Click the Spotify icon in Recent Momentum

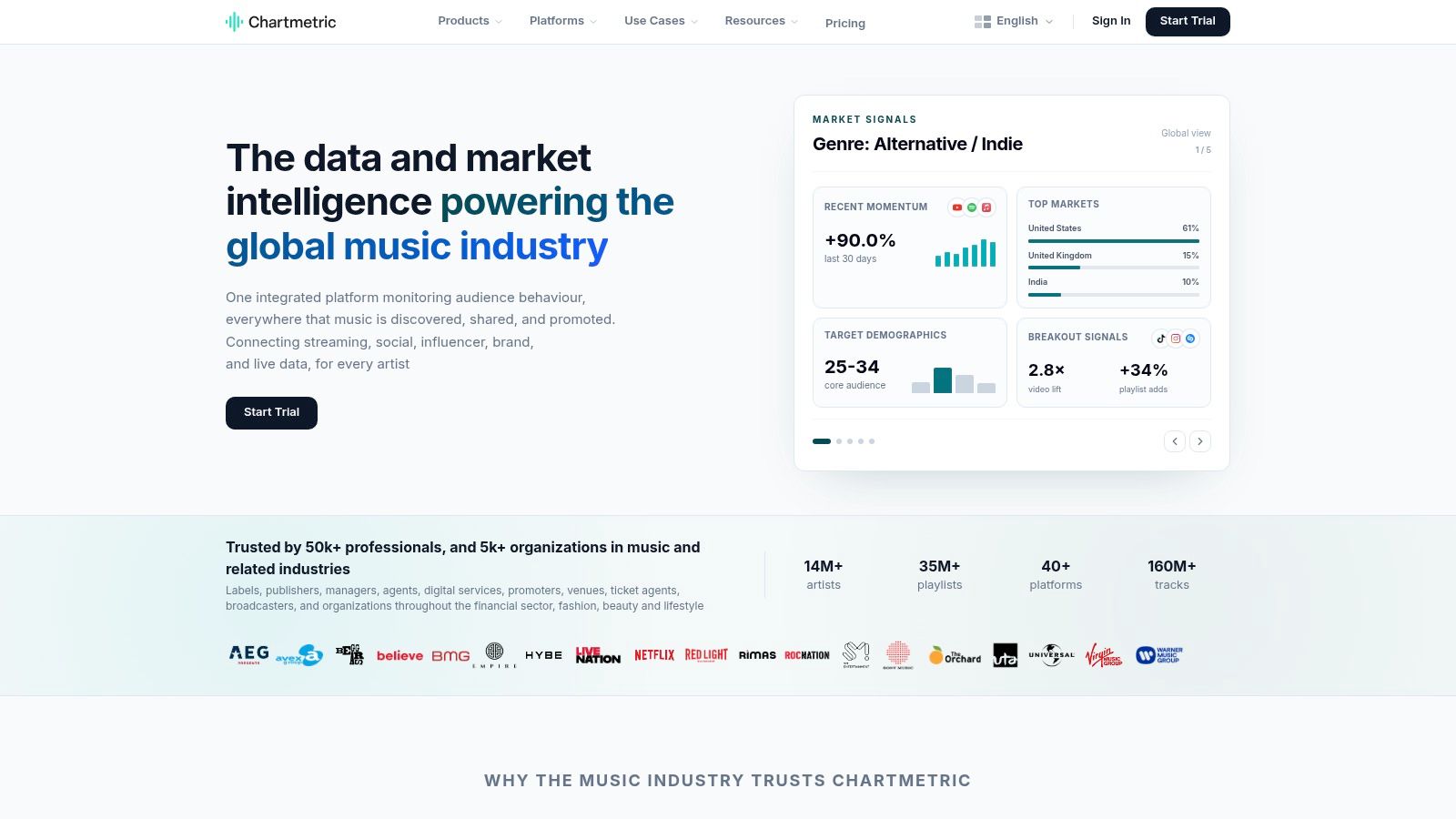[972, 207]
